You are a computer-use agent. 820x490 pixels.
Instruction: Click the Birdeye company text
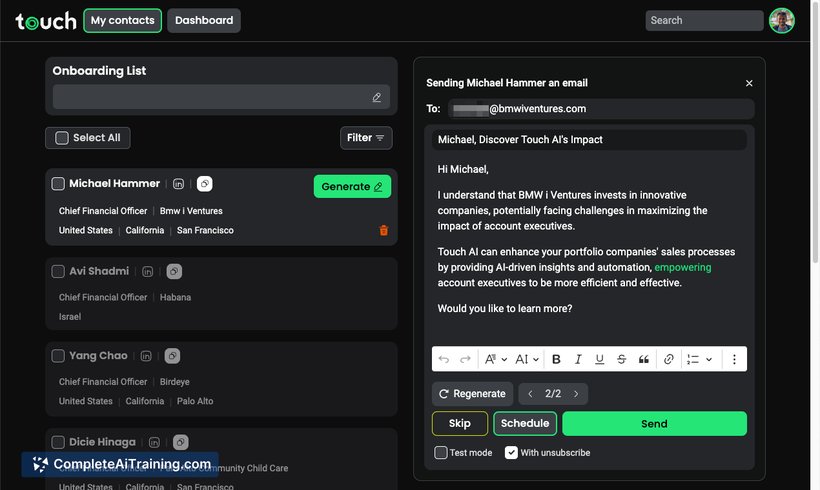[x=175, y=382]
